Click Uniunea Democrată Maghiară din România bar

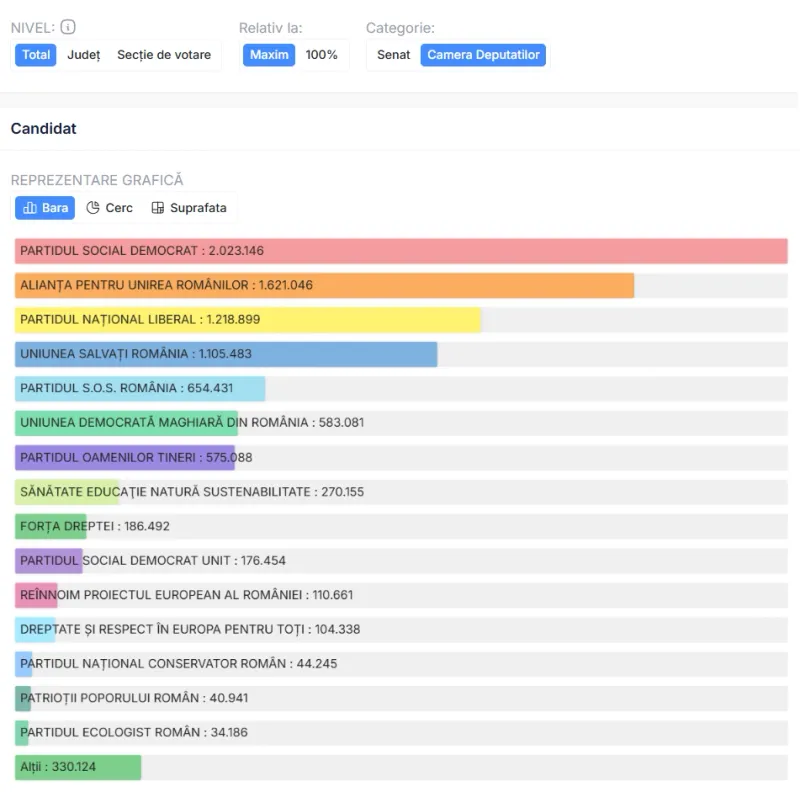pyautogui.click(x=127, y=423)
